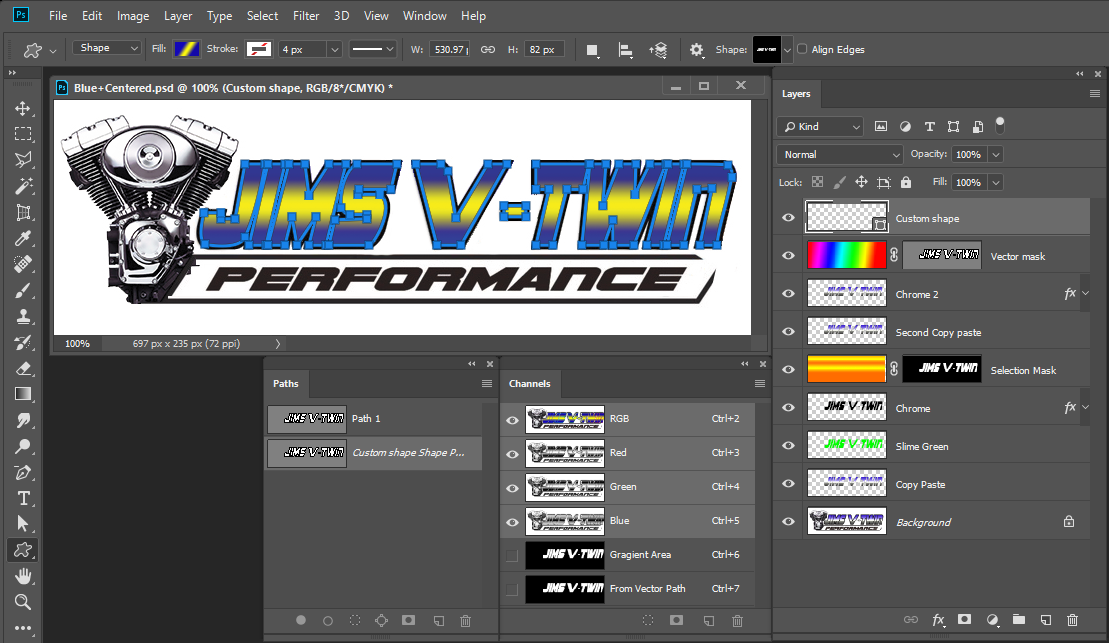The width and height of the screenshot is (1109, 643).
Task: Select the Path Selection tool
Action: 22,524
